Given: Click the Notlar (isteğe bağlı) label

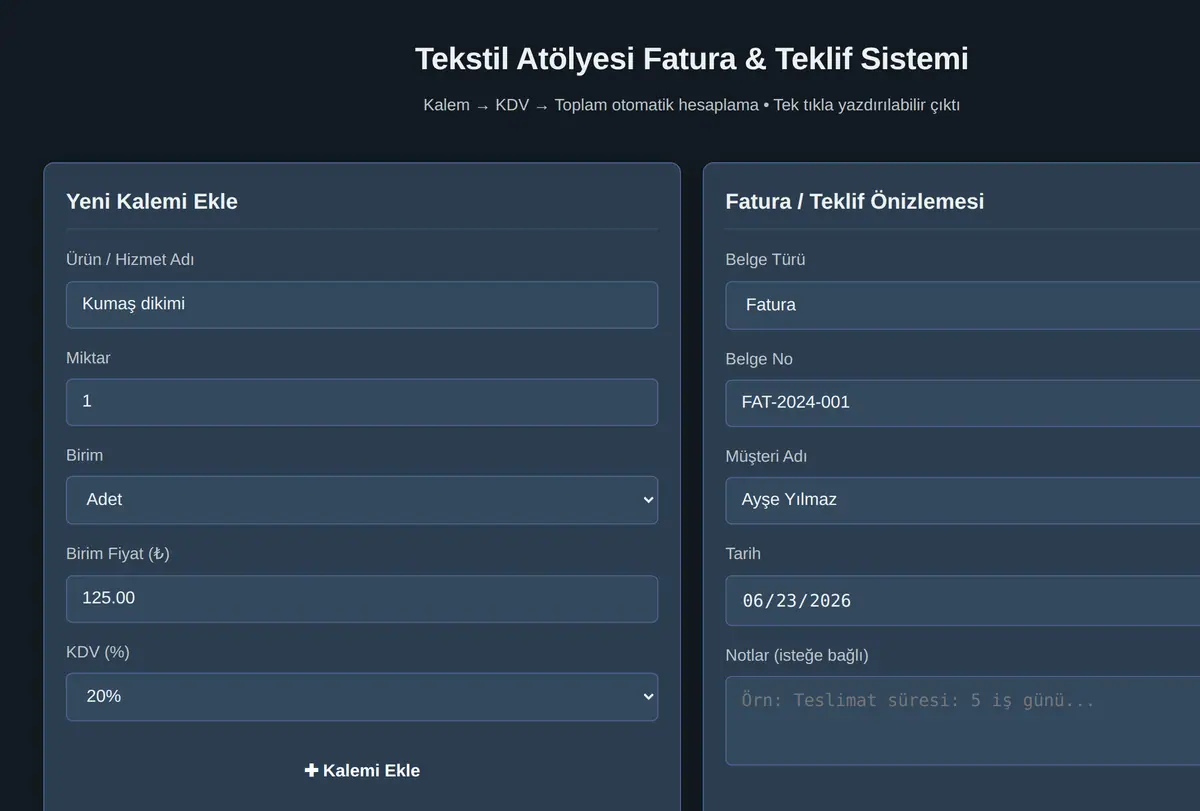Looking at the screenshot, I should [x=797, y=656].
